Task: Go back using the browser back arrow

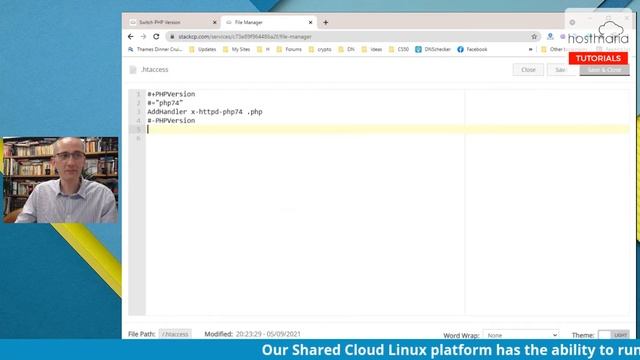Action: (131, 37)
